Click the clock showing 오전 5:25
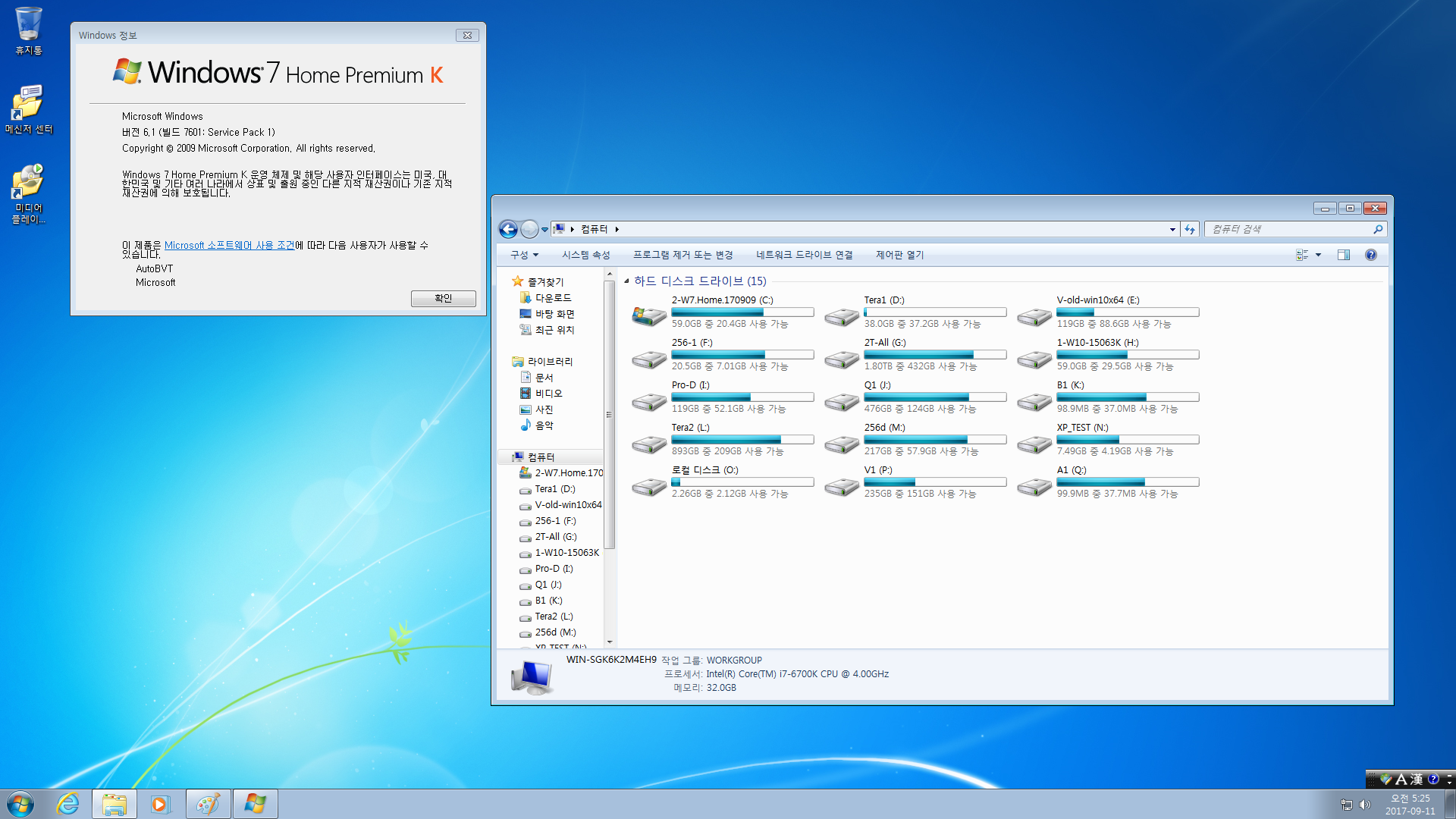 coord(1410,798)
